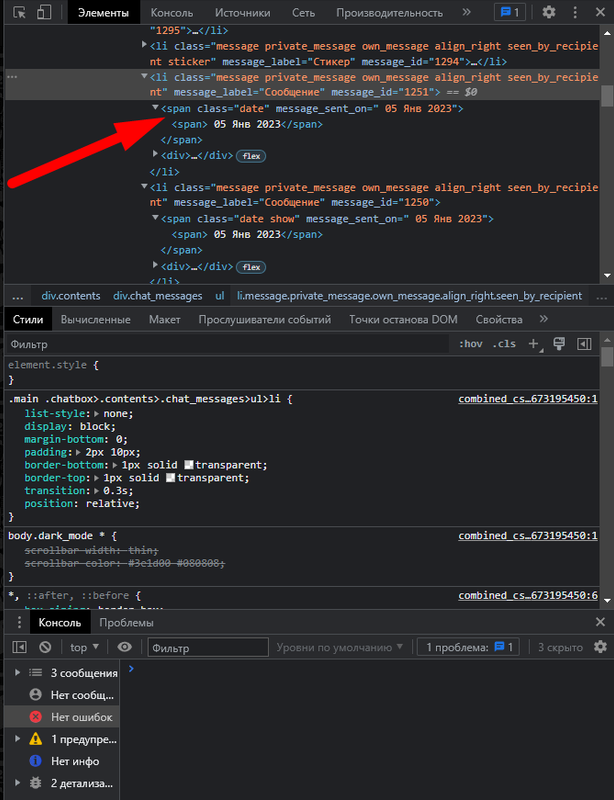Image resolution: width=614 pixels, height=800 pixels.
Task: Open the Макет pane tab
Action: pos(164,319)
